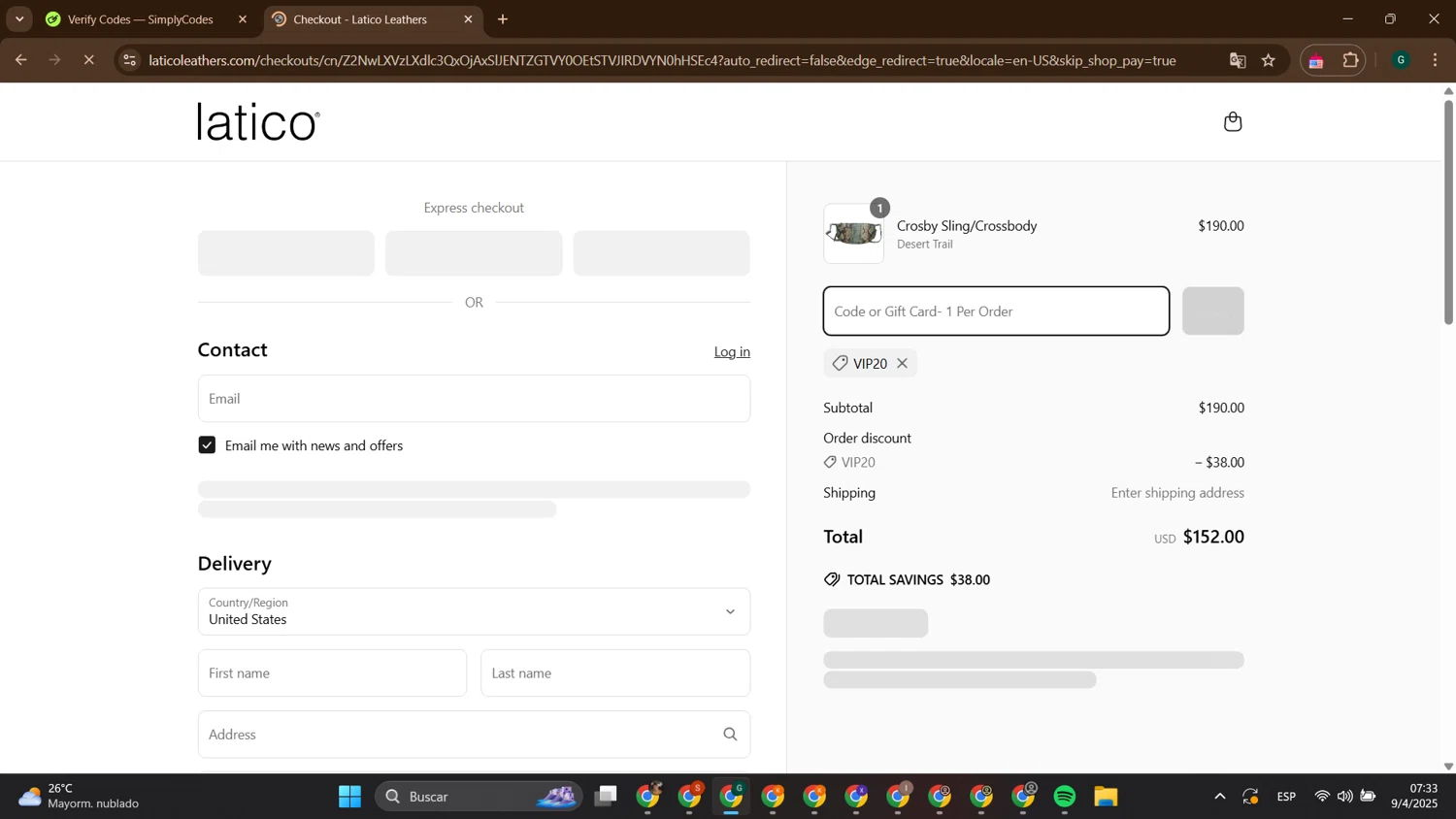
Task: Open File Explorer from the taskbar
Action: [x=1106, y=797]
